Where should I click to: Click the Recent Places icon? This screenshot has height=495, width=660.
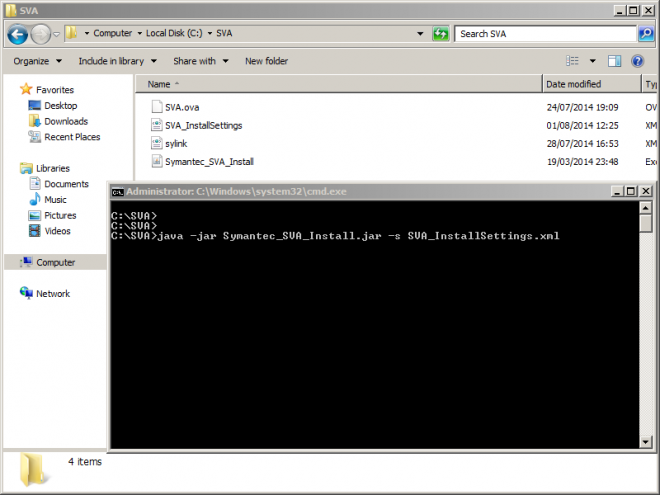[34, 136]
